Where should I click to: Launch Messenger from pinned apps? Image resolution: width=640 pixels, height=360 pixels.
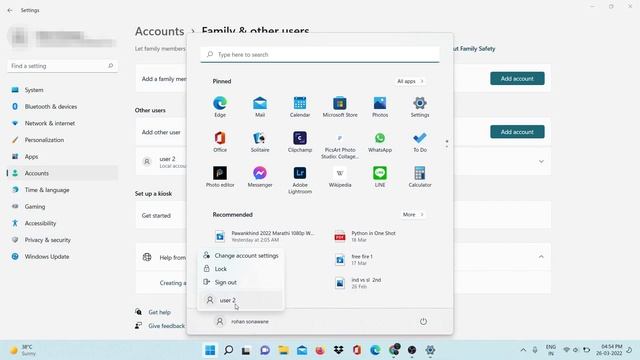pos(260,177)
